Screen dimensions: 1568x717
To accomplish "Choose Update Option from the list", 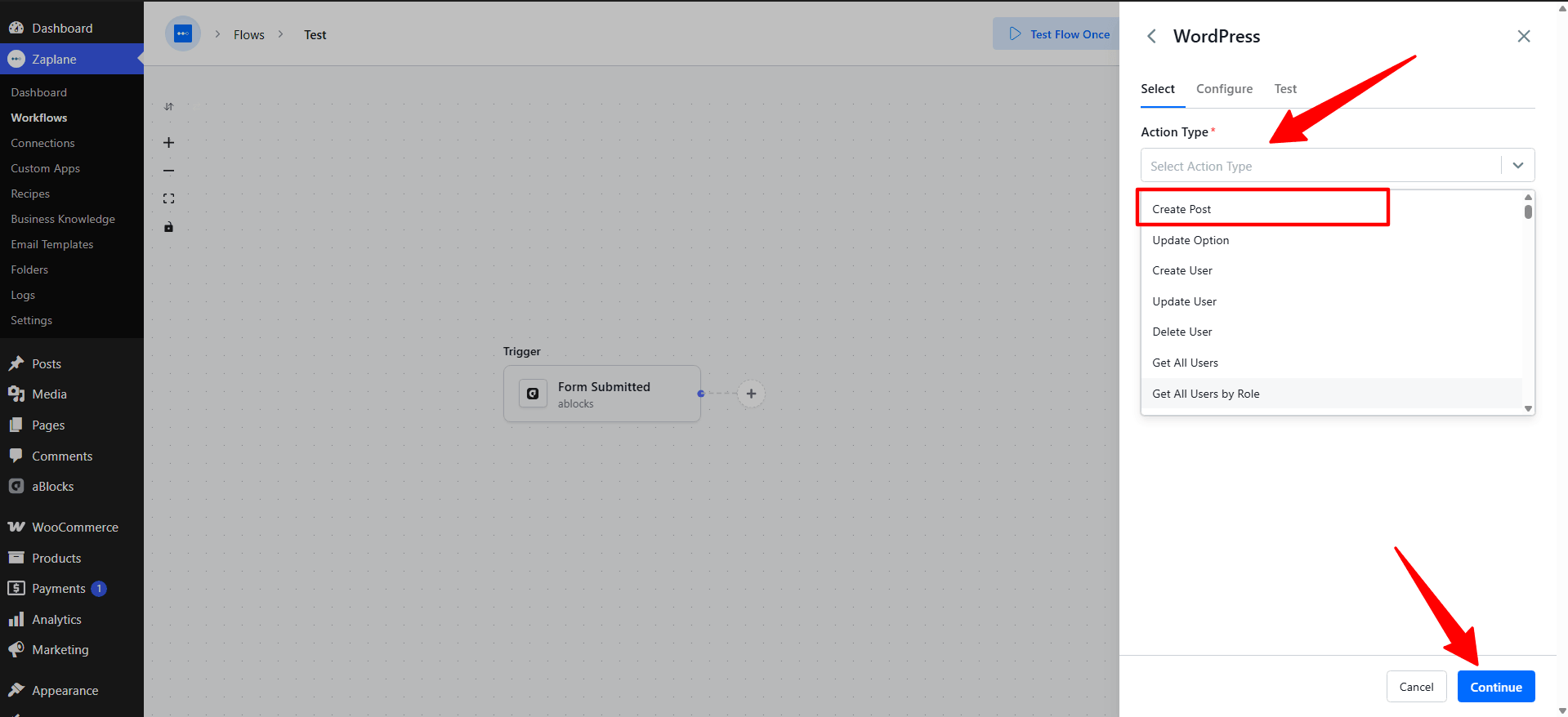I will [1332, 240].
